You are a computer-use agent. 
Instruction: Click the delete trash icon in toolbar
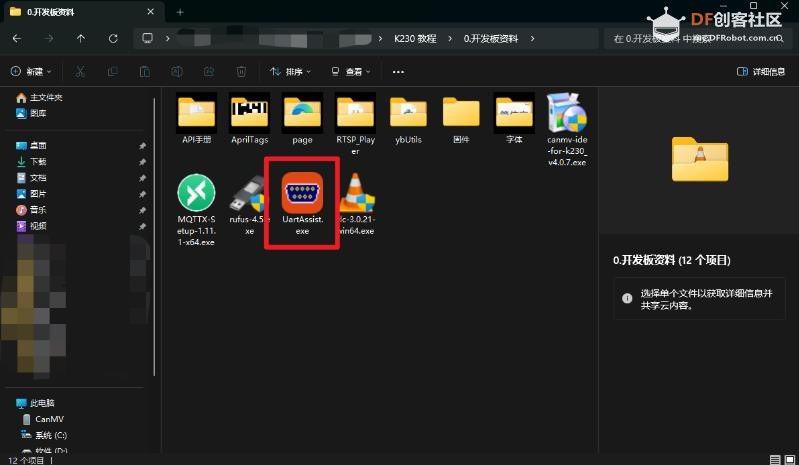point(241,72)
